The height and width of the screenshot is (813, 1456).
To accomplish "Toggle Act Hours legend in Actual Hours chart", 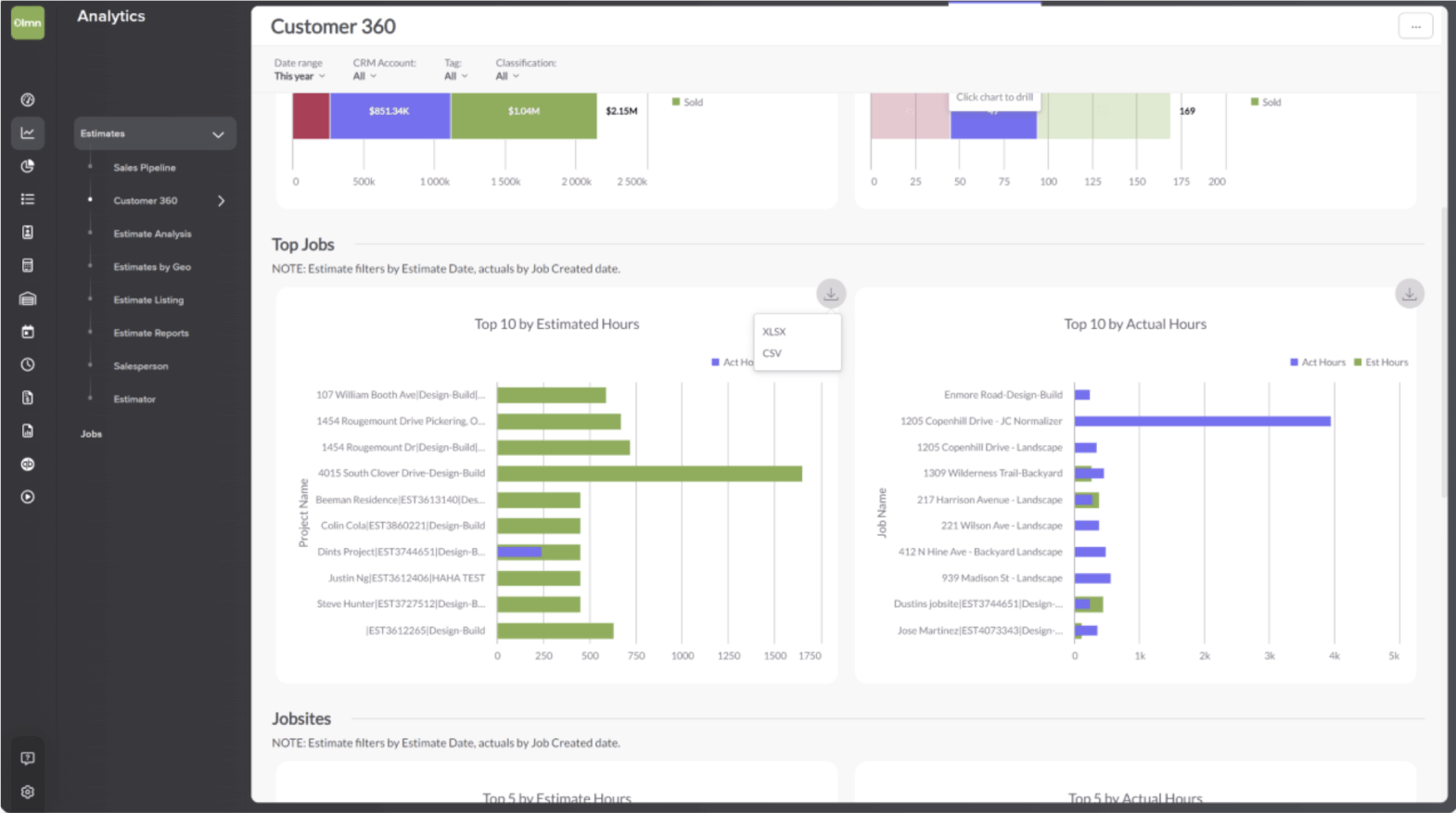I will point(1317,362).
